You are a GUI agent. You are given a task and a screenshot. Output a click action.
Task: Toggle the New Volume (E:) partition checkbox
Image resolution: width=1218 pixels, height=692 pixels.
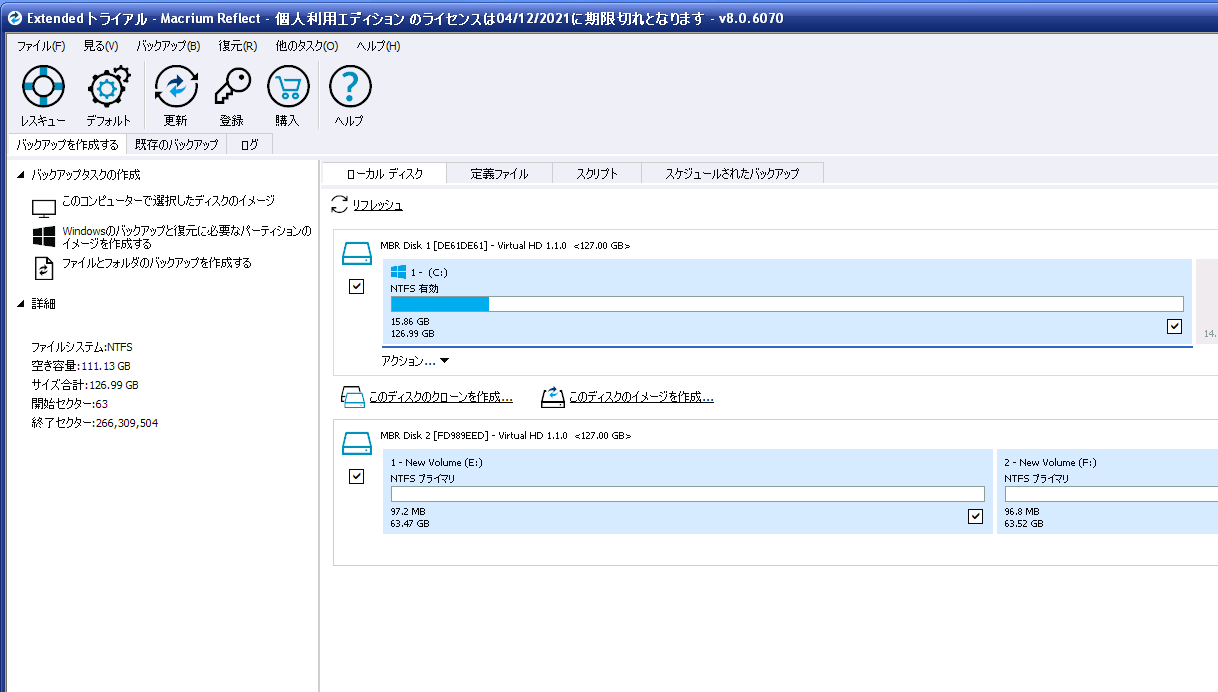click(x=975, y=516)
